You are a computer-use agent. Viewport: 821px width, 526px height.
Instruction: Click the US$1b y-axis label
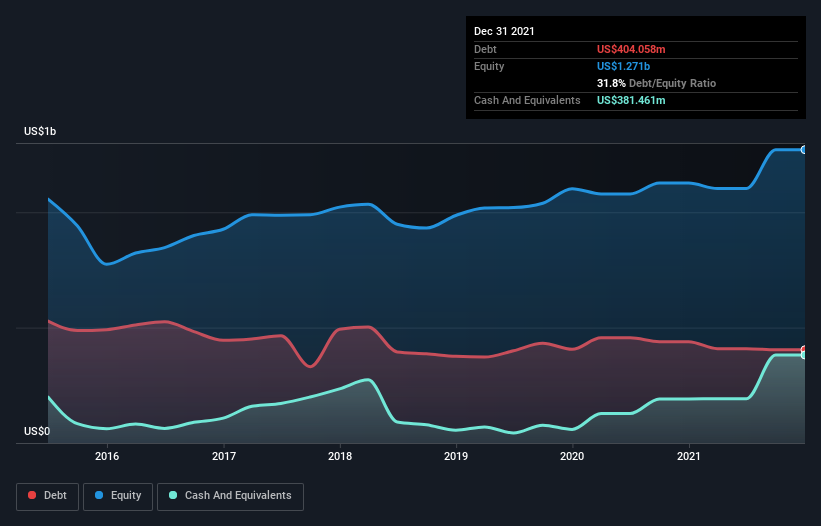[x=40, y=131]
